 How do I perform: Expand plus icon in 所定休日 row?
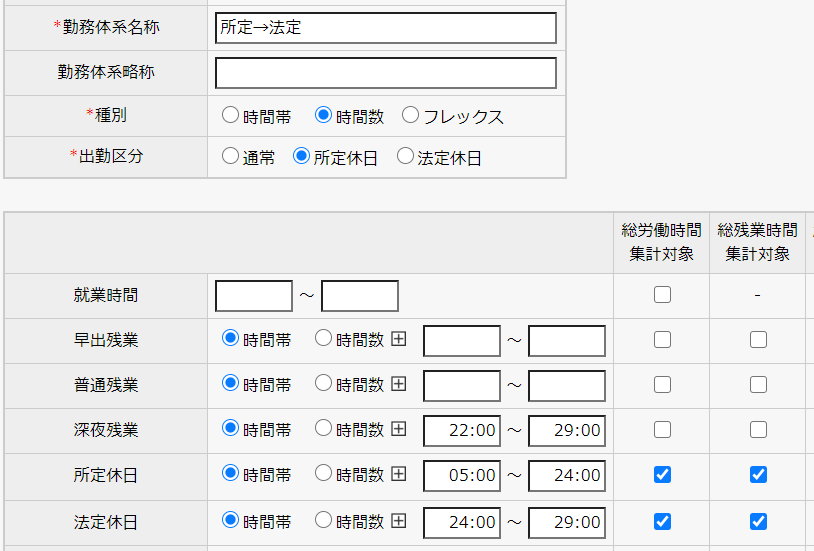click(x=398, y=474)
